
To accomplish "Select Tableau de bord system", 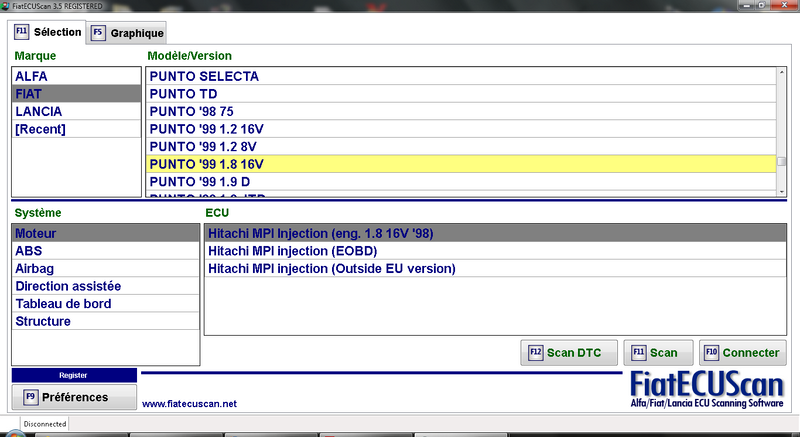I will (106, 303).
